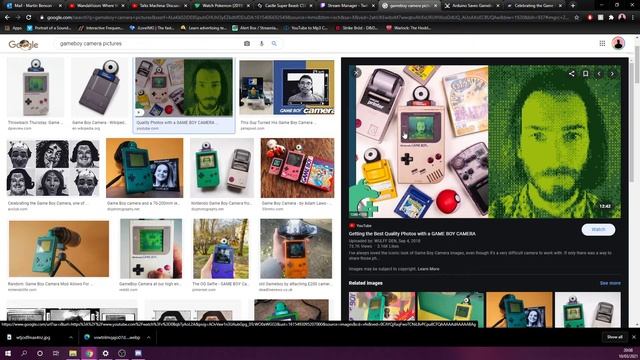
Task: Open Game Boy Camera Wikipedia thumbnail
Action: point(100,87)
